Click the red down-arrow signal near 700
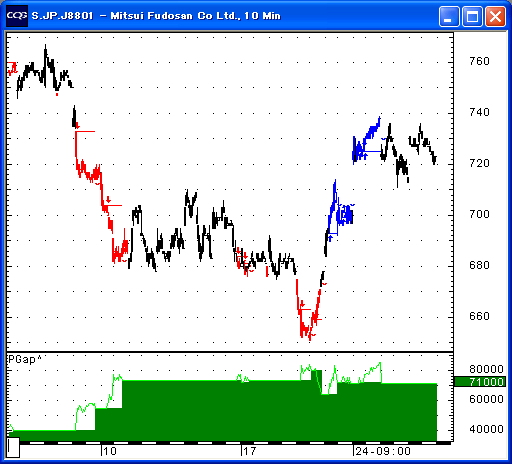The image size is (512, 464). click(108, 200)
